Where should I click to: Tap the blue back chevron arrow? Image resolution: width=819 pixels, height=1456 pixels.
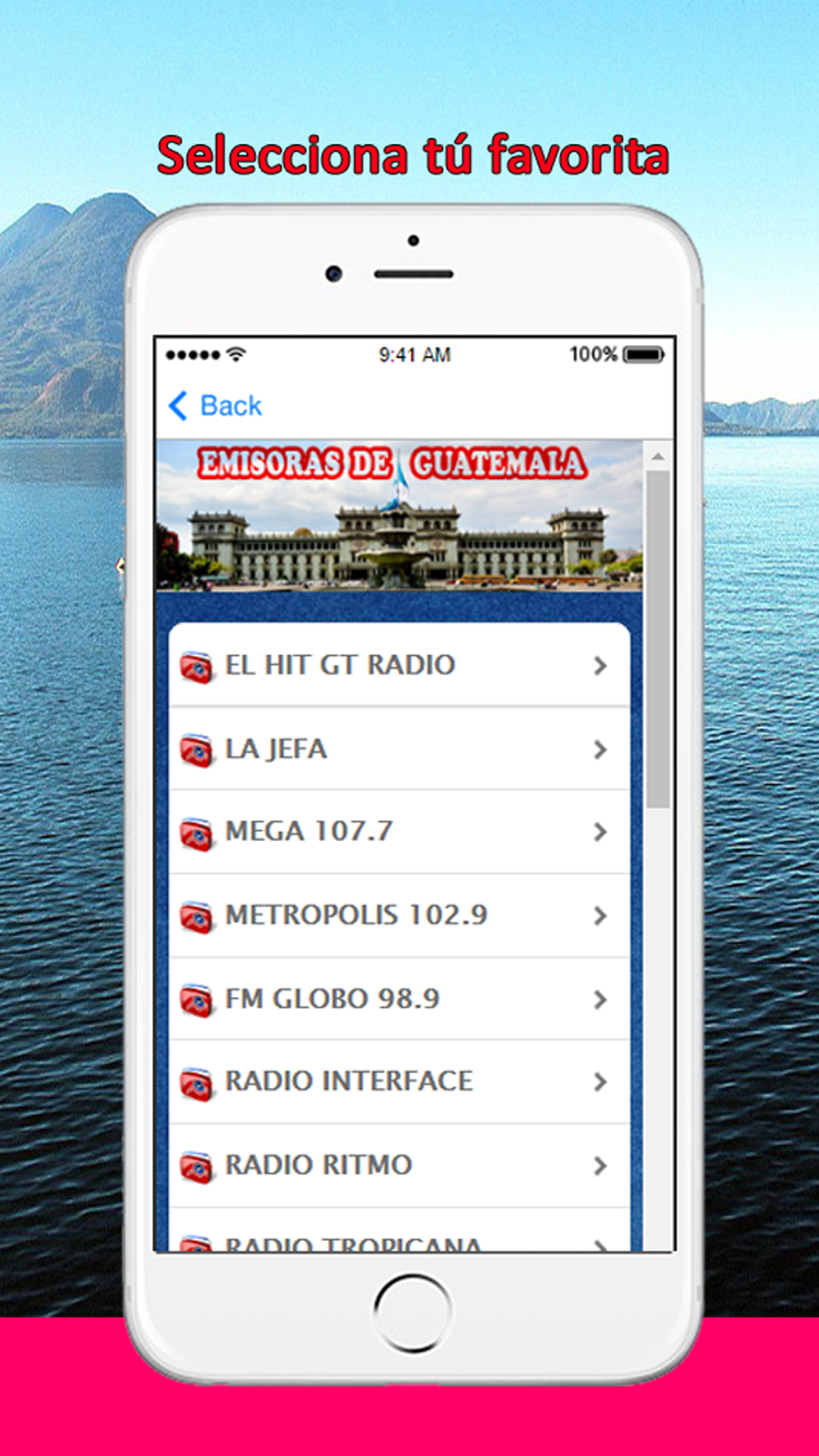(x=178, y=405)
